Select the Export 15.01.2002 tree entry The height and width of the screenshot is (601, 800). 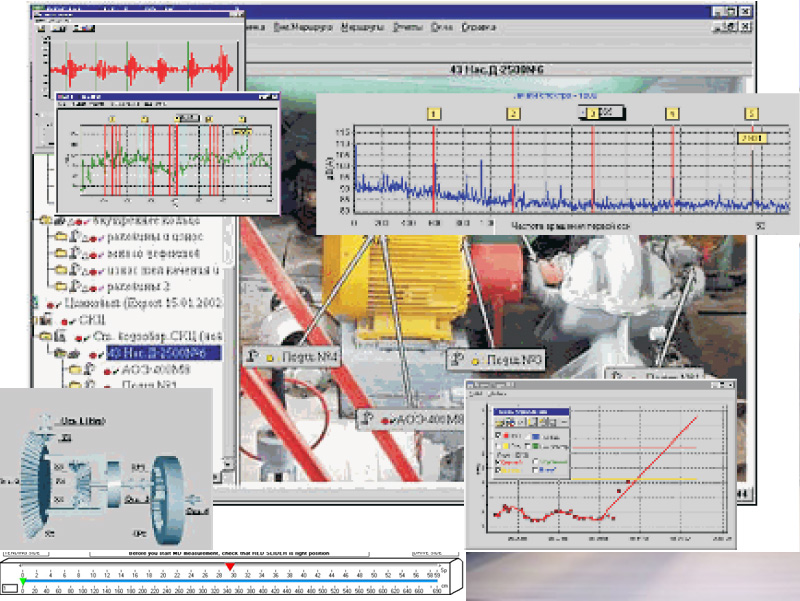coord(144,303)
